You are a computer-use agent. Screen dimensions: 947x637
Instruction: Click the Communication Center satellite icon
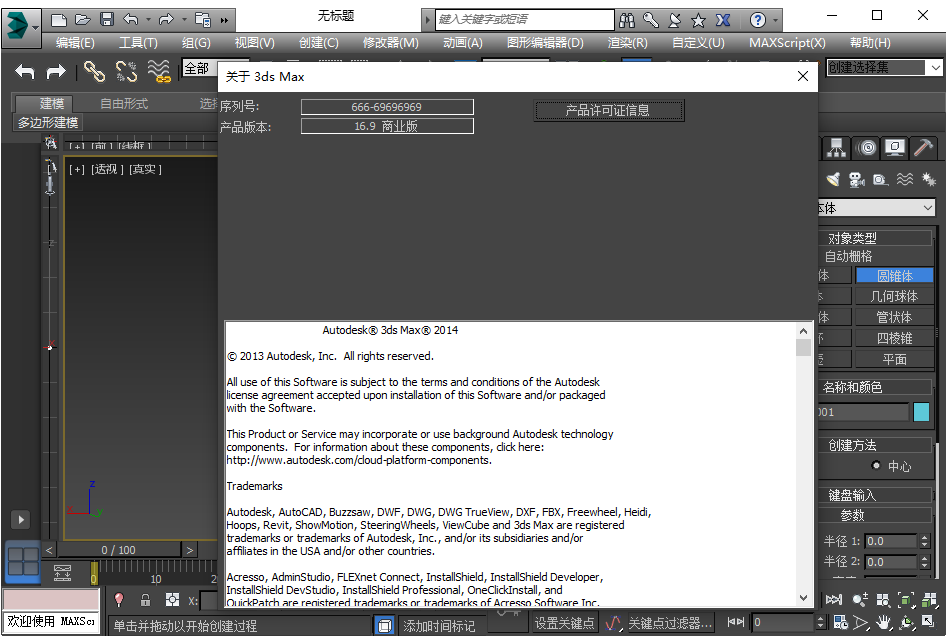pyautogui.click(x=675, y=21)
